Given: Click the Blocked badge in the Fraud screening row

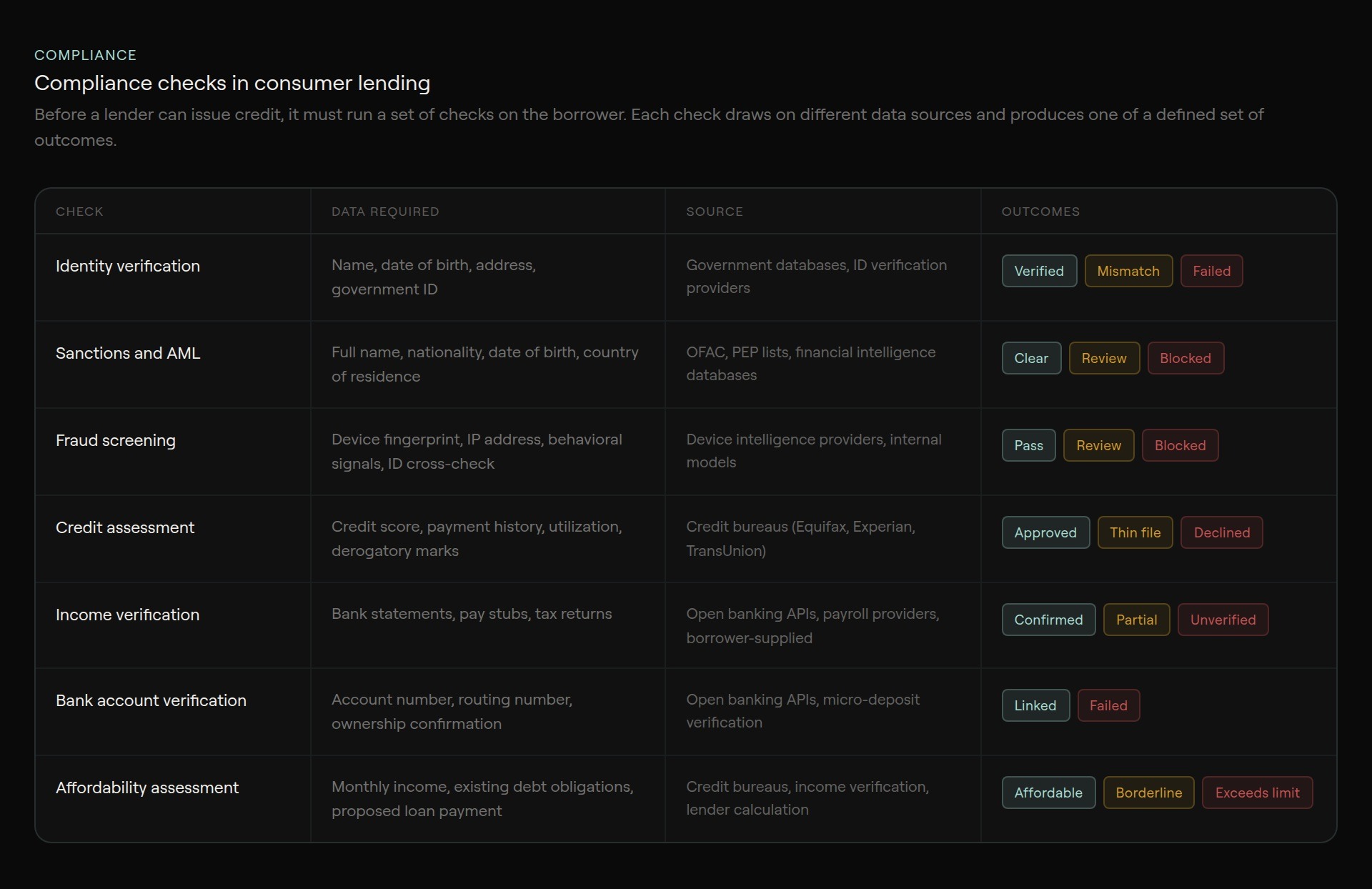Looking at the screenshot, I should coord(1179,445).
